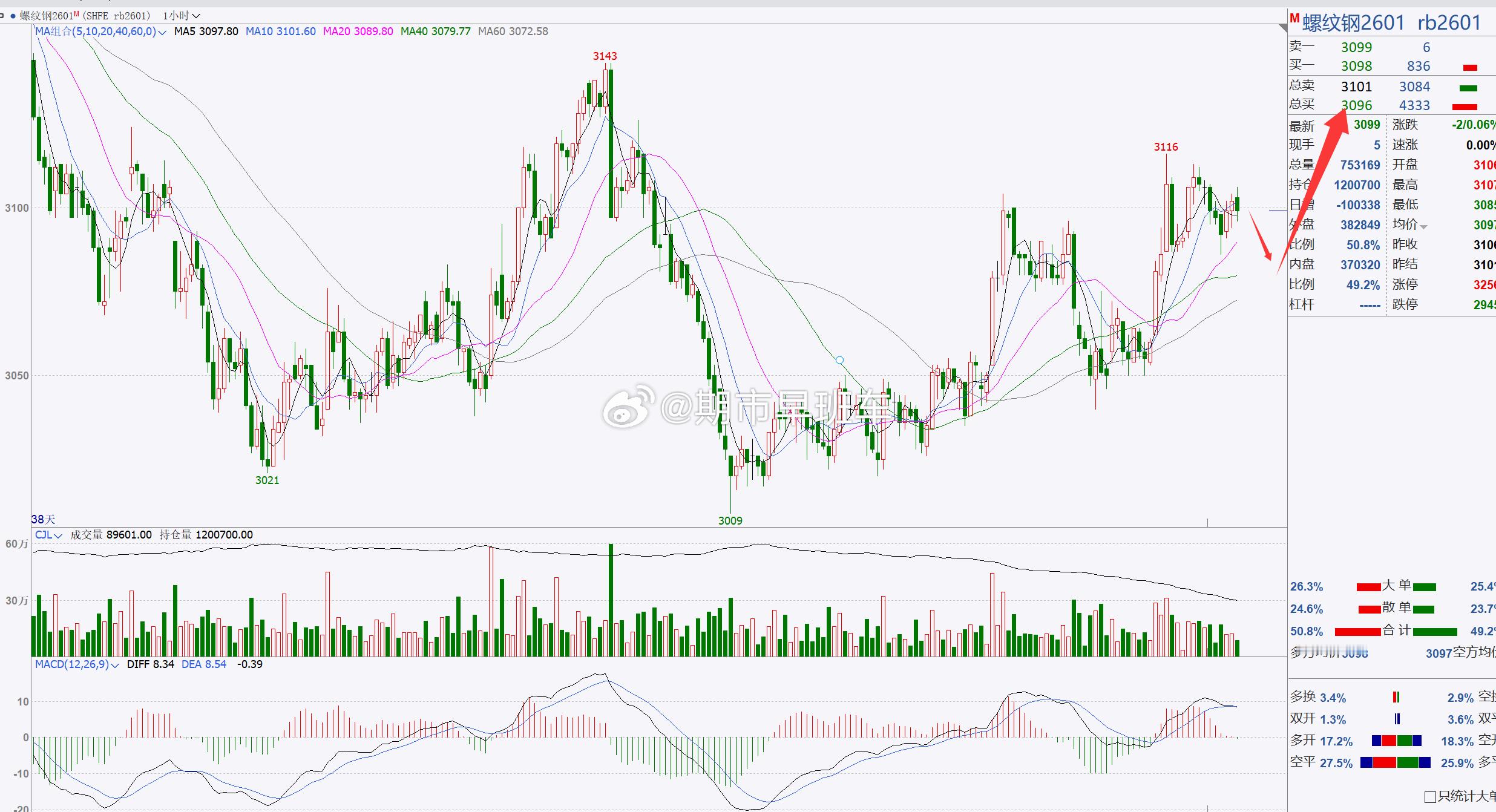The image size is (1496, 812).
Task: Select the 螺纹钢2601 rb2601 panel title
Action: [x=1391, y=23]
